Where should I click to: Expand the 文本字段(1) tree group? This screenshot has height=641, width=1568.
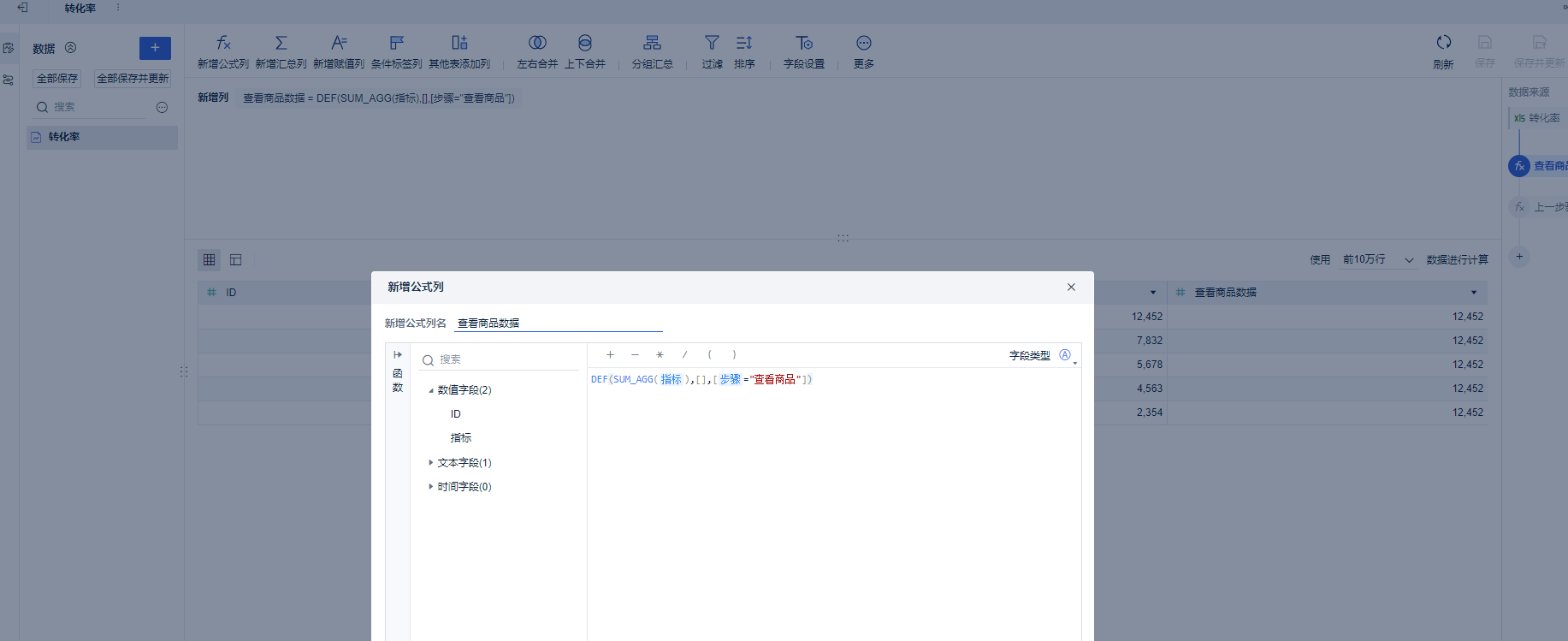pos(431,462)
